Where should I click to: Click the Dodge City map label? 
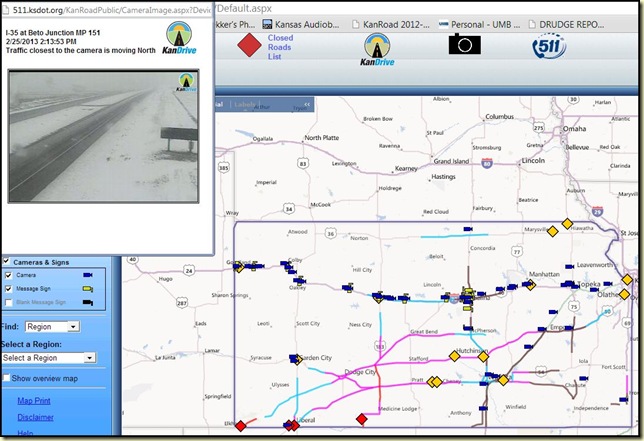point(360,372)
